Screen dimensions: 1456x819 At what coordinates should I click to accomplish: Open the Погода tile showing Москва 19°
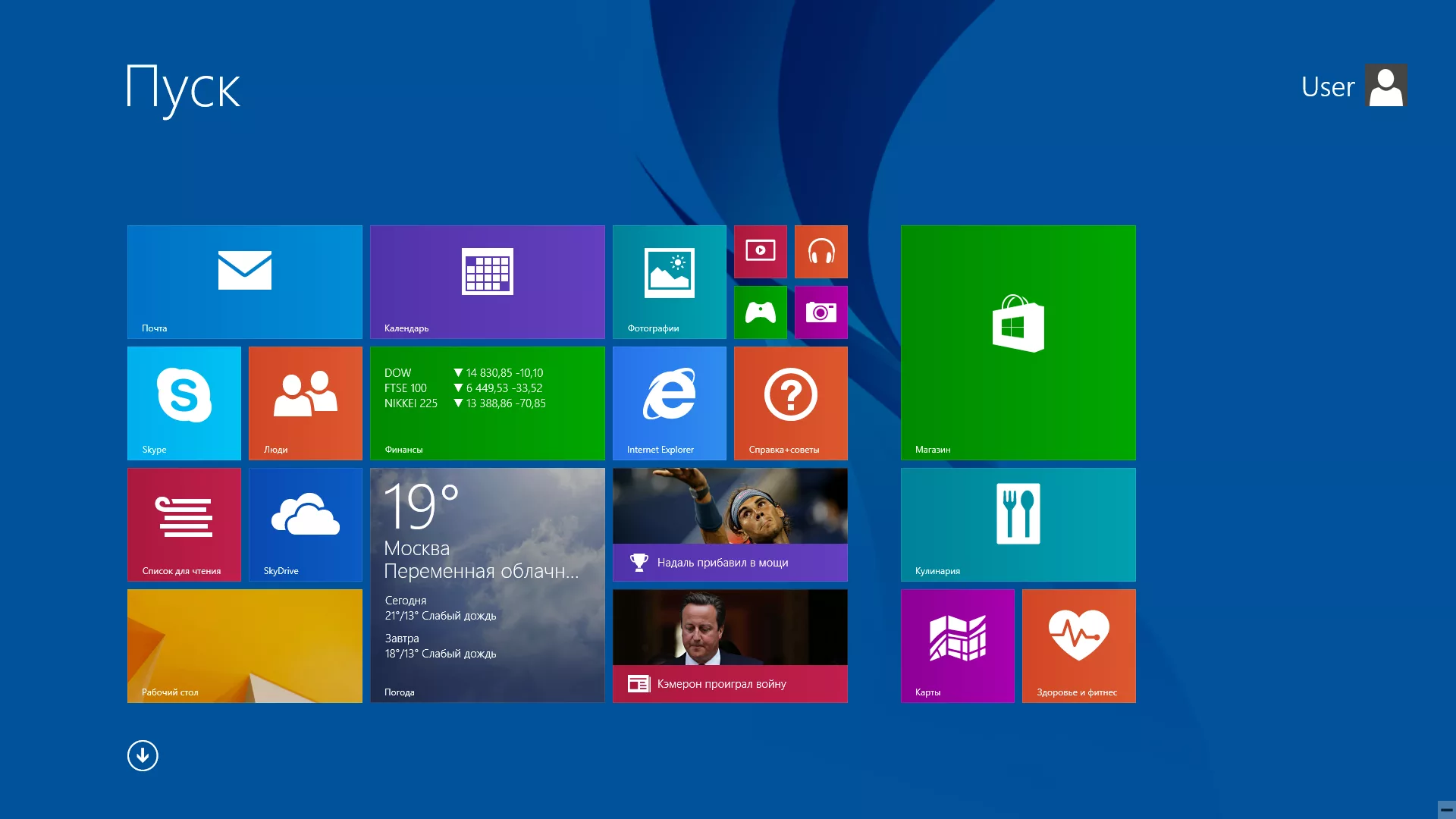click(487, 585)
